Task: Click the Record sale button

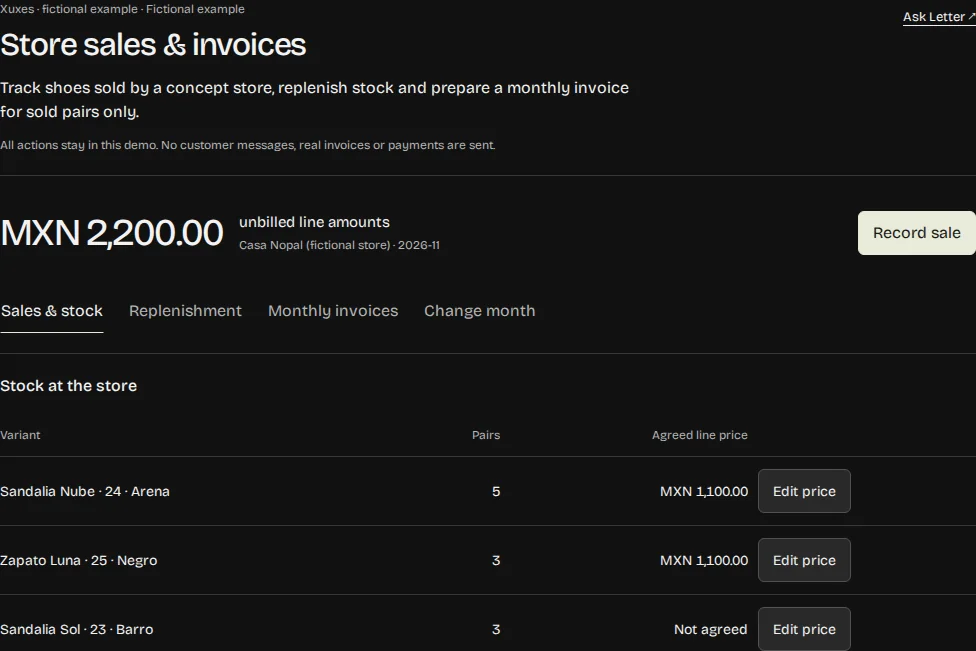Action: pyautogui.click(x=916, y=233)
